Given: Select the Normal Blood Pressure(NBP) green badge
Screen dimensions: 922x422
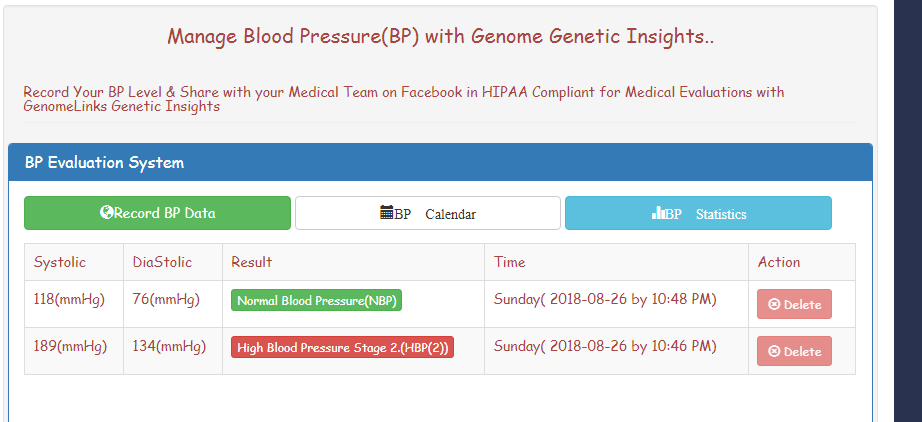Looking at the screenshot, I should [316, 300].
